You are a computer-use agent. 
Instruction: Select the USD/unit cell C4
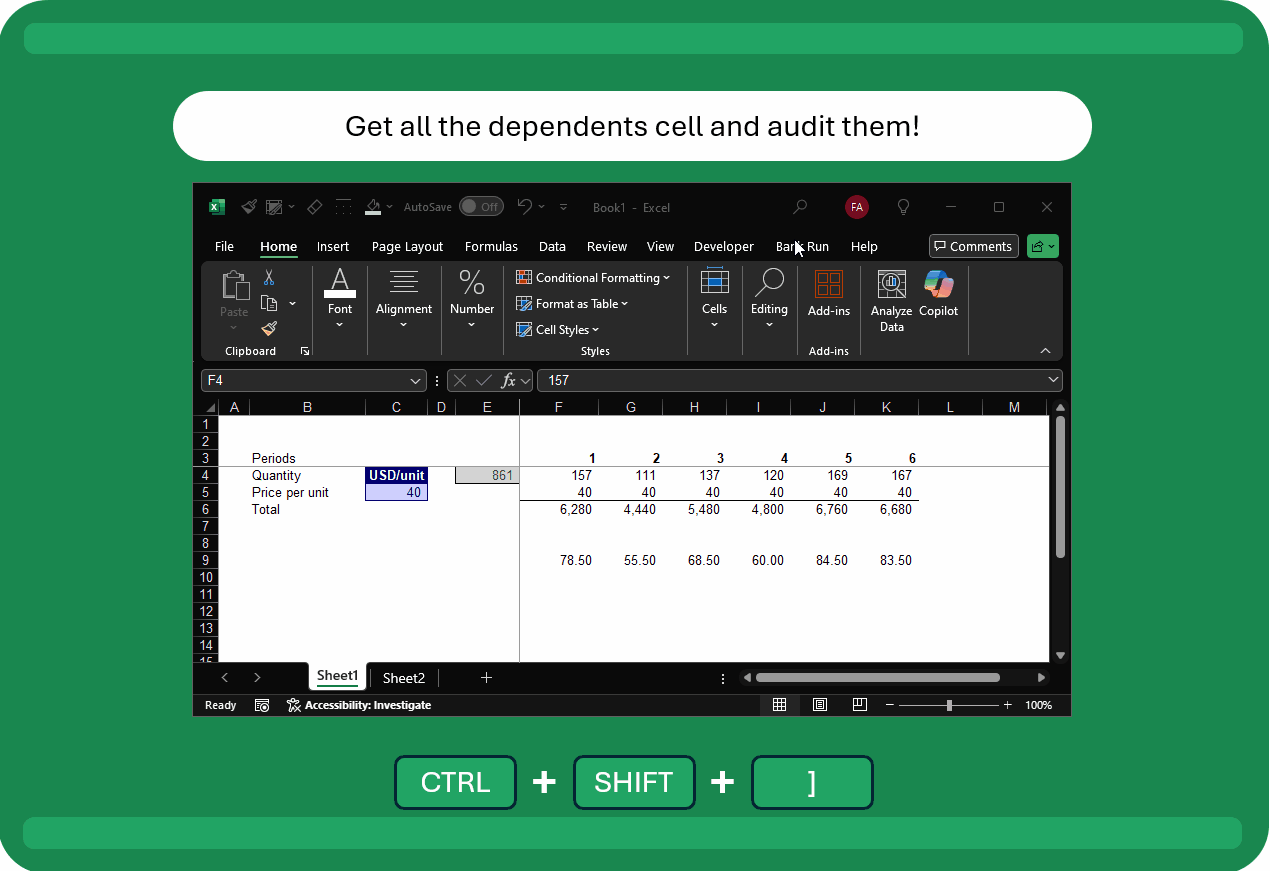pos(396,476)
